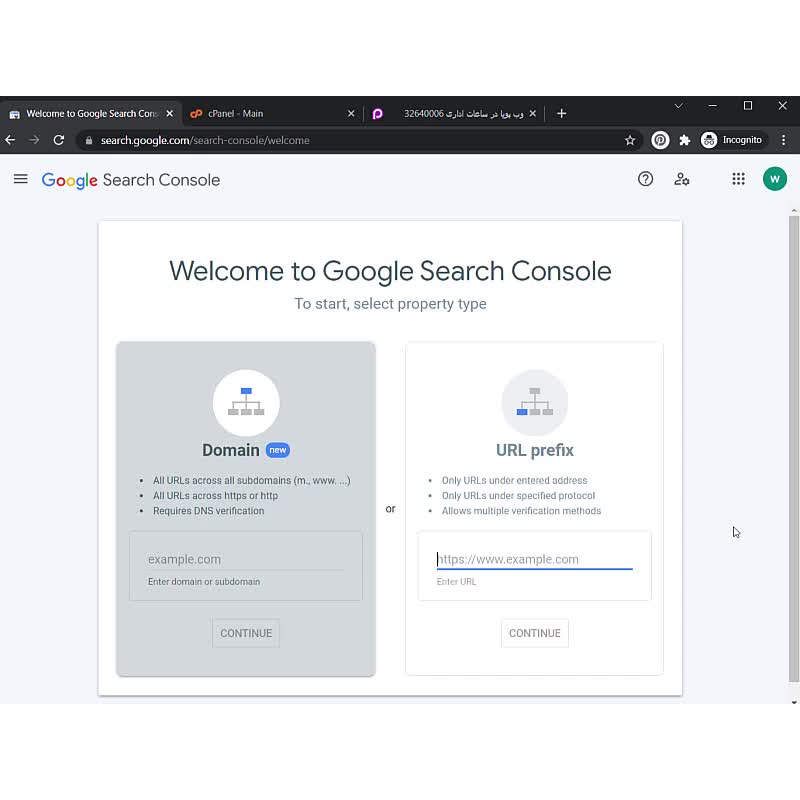Click the example.com domain input field
The image size is (800, 800).
245,559
